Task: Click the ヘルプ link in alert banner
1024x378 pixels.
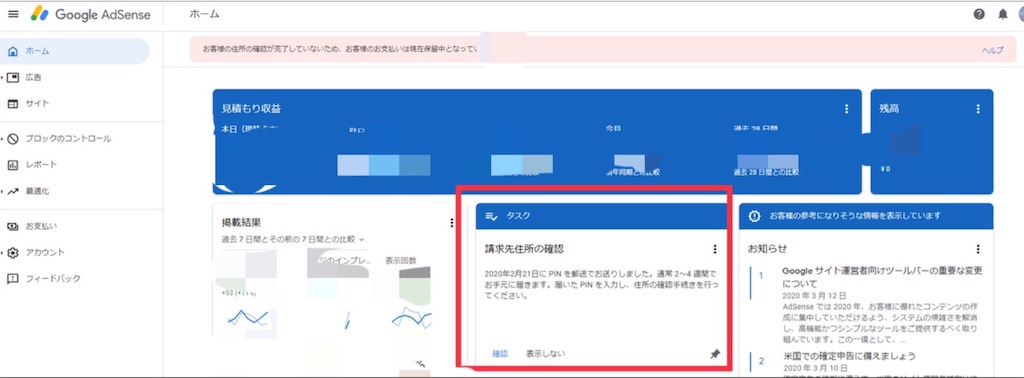Action: click(x=993, y=50)
